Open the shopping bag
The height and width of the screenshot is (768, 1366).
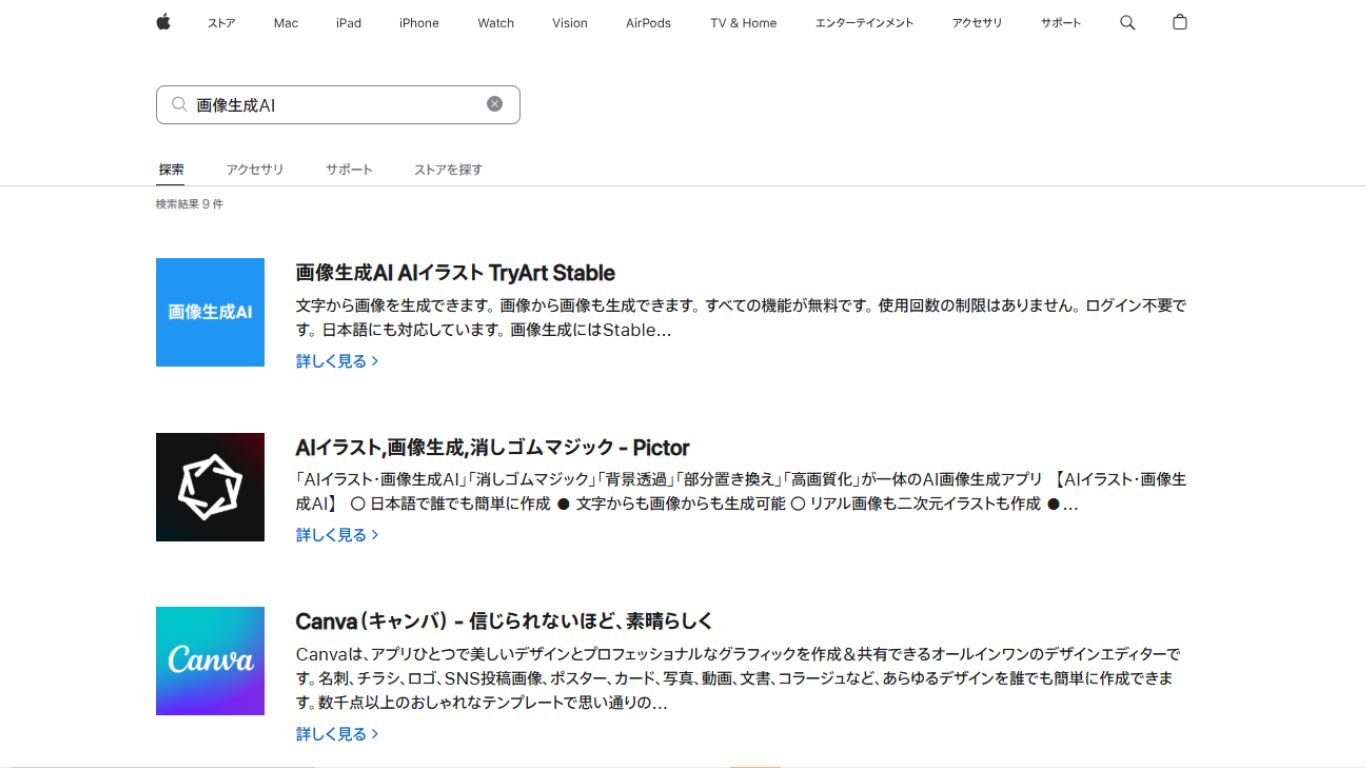click(1180, 22)
